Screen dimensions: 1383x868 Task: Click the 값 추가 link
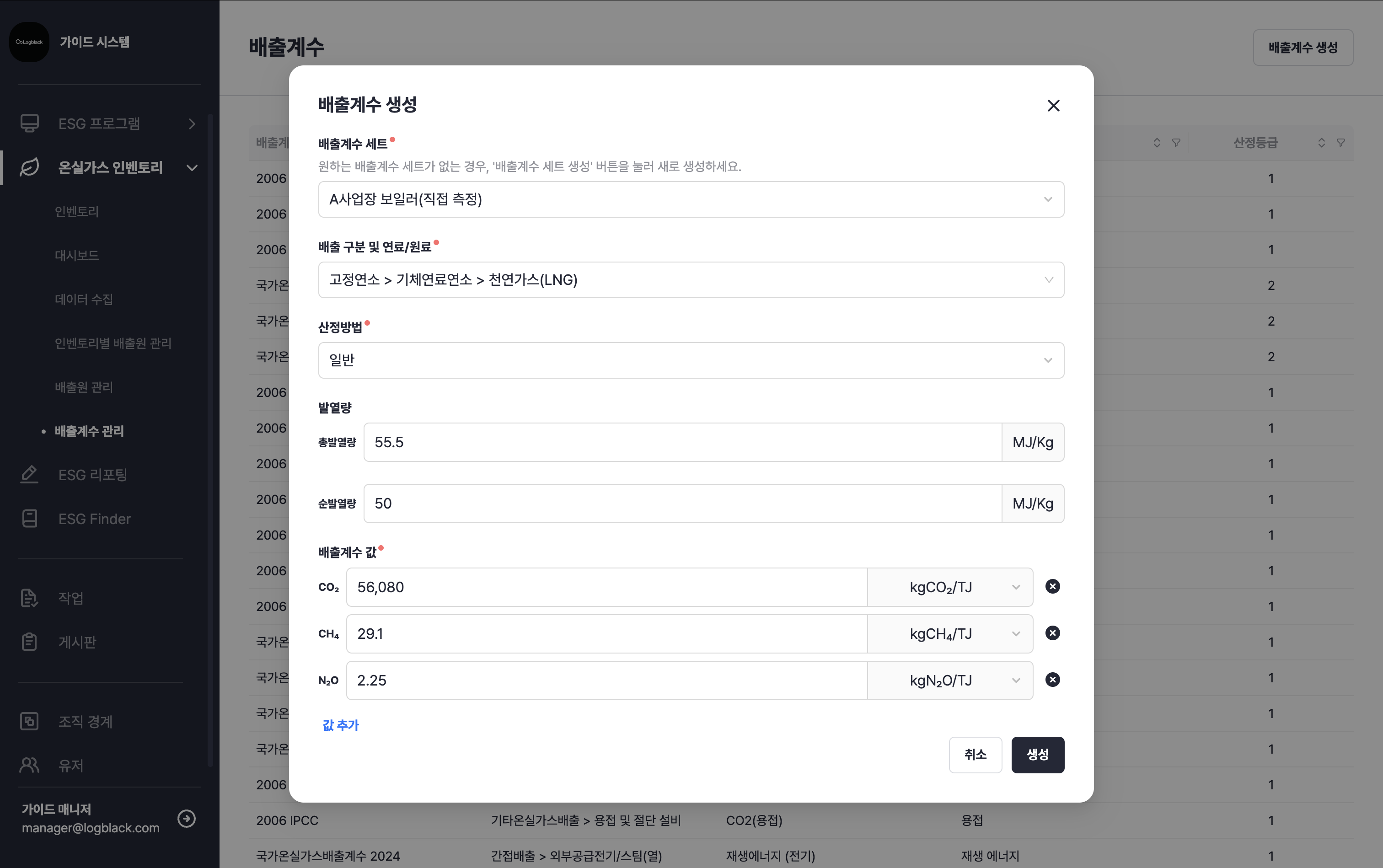(340, 725)
